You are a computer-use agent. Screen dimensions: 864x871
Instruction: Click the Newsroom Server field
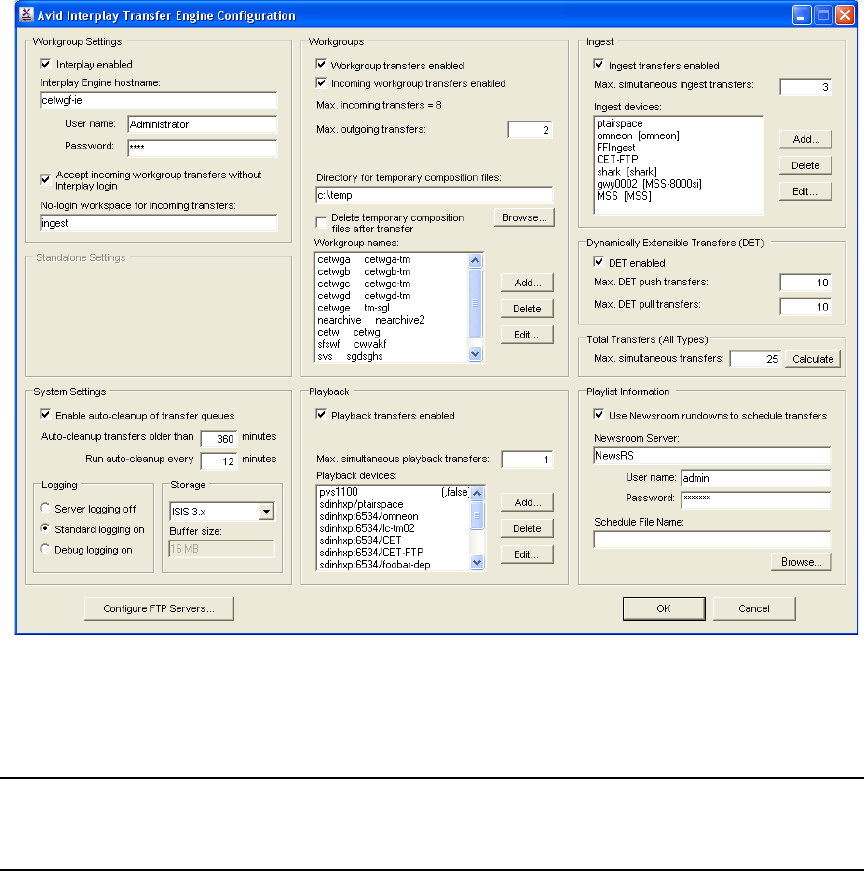pyautogui.click(x=712, y=455)
